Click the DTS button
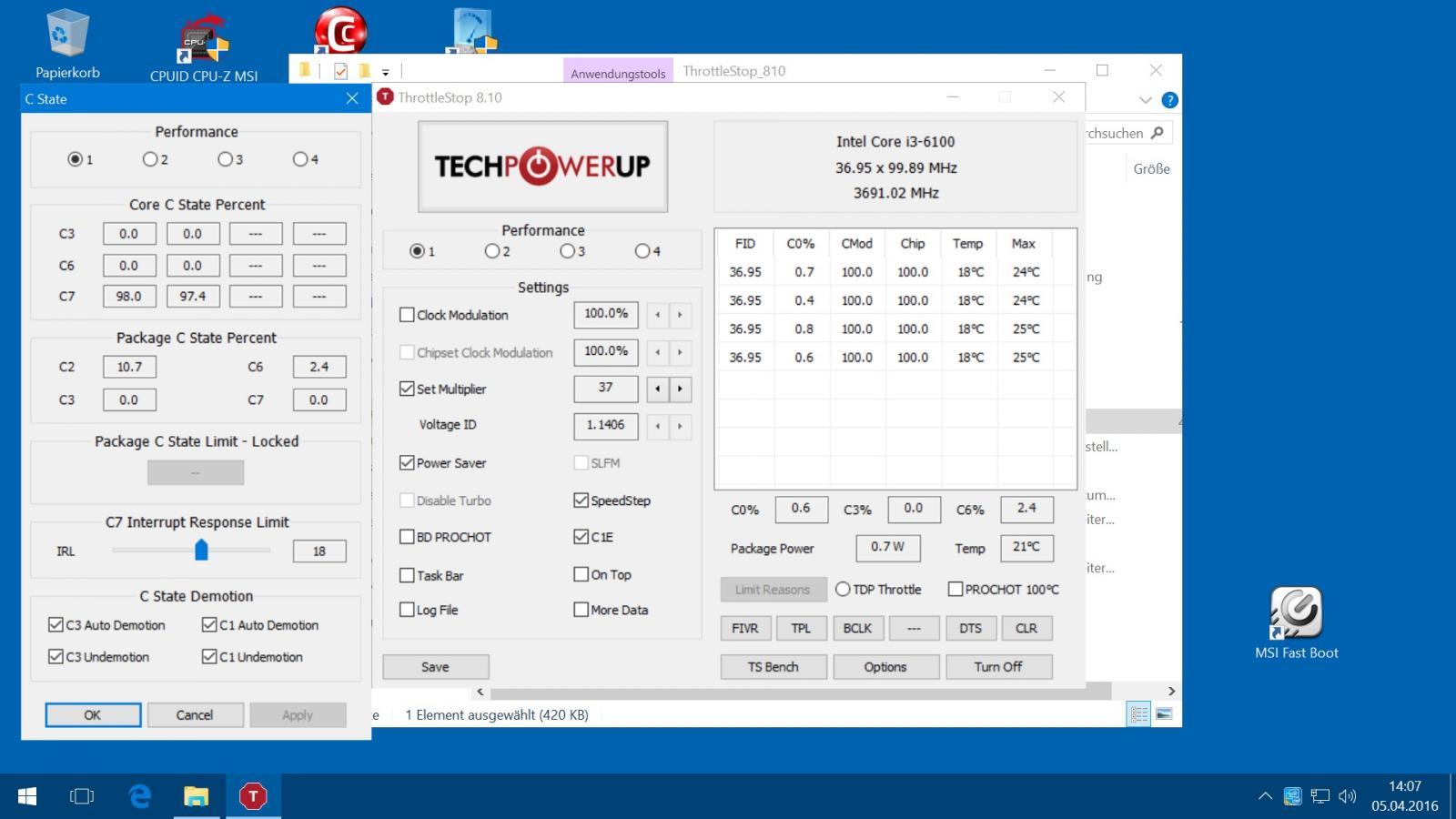Viewport: 1456px width, 819px height. pos(970,628)
